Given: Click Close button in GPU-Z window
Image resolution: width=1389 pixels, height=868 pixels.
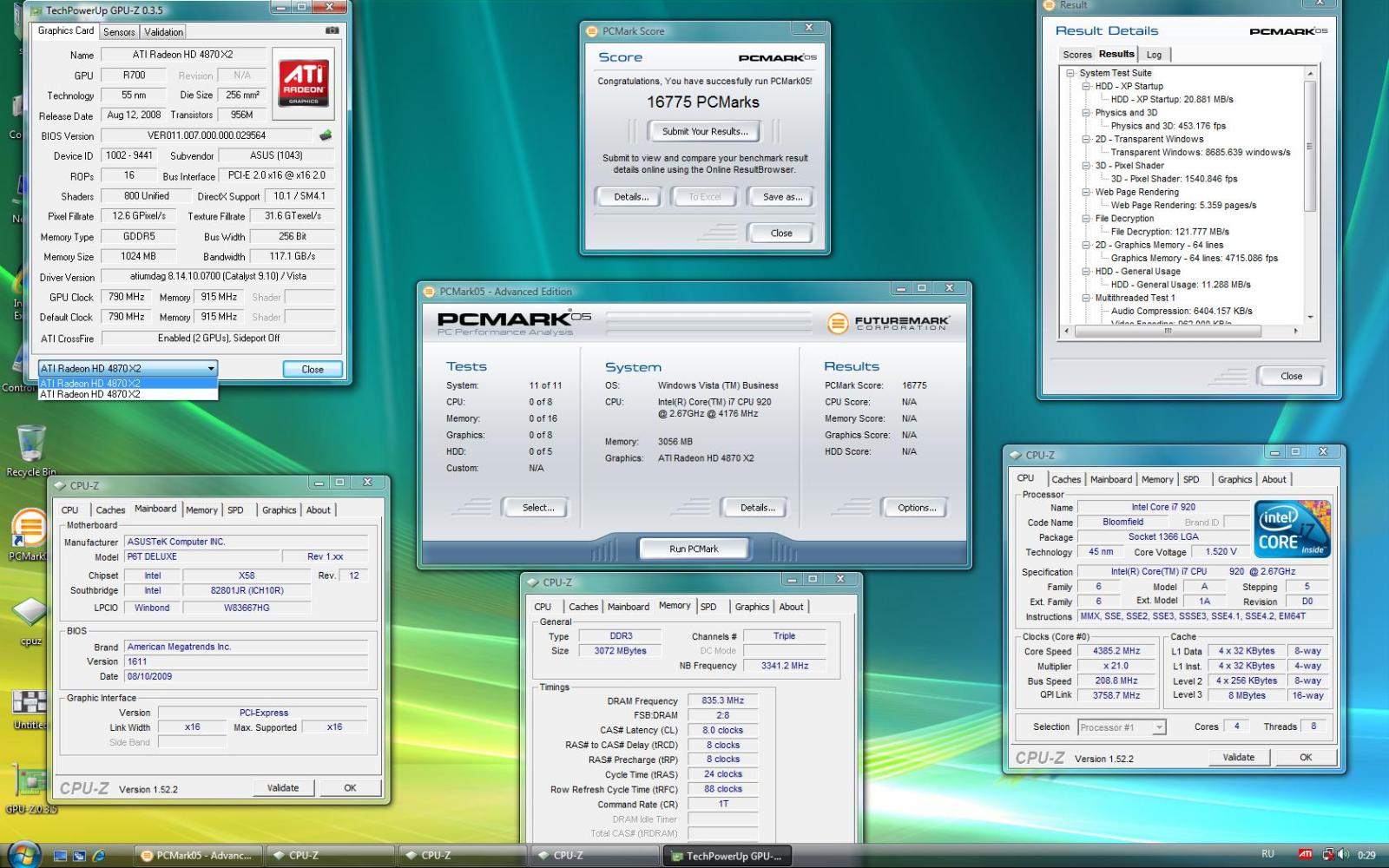Looking at the screenshot, I should pyautogui.click(x=313, y=369).
